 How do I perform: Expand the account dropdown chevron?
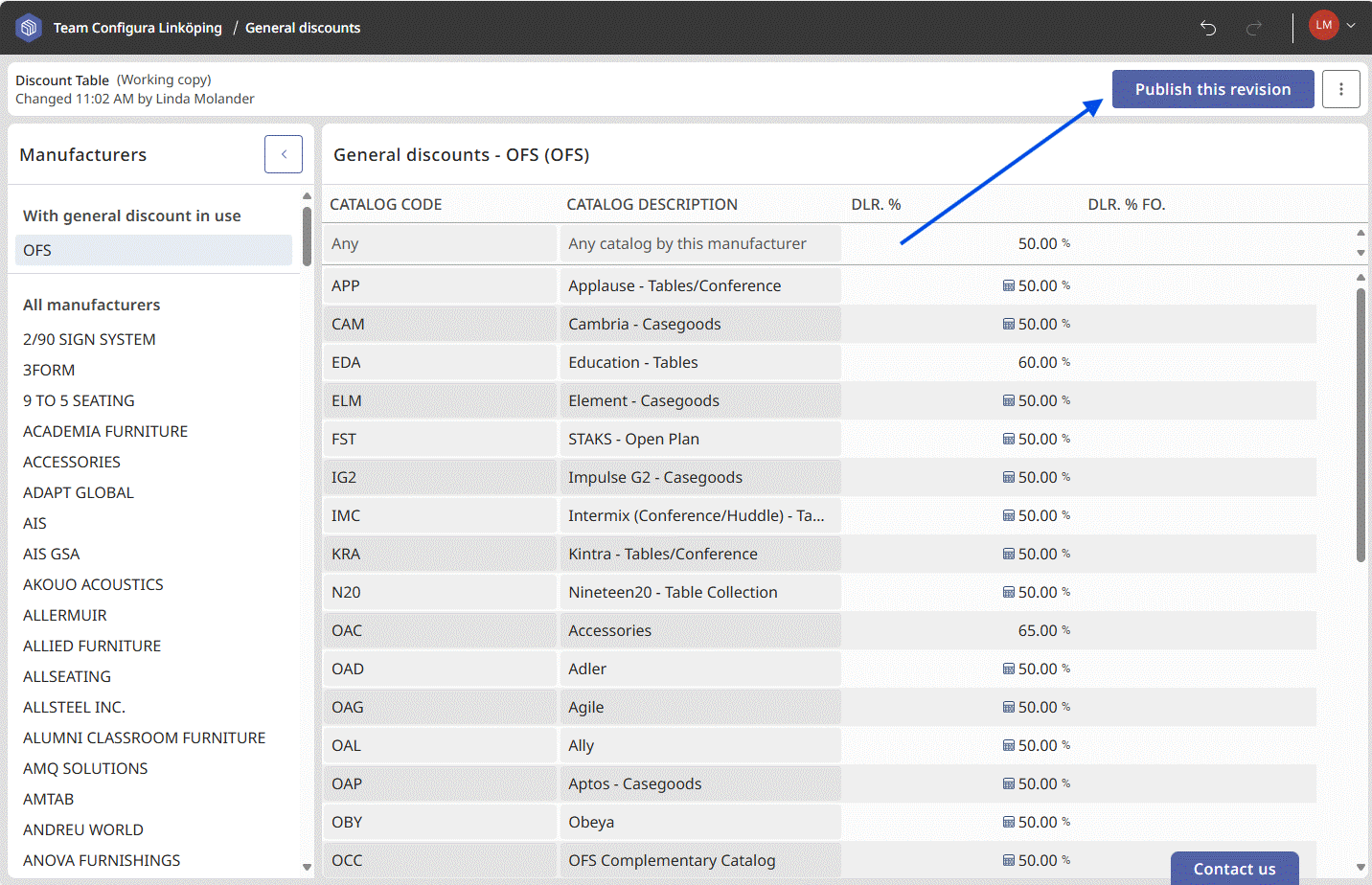click(1351, 26)
